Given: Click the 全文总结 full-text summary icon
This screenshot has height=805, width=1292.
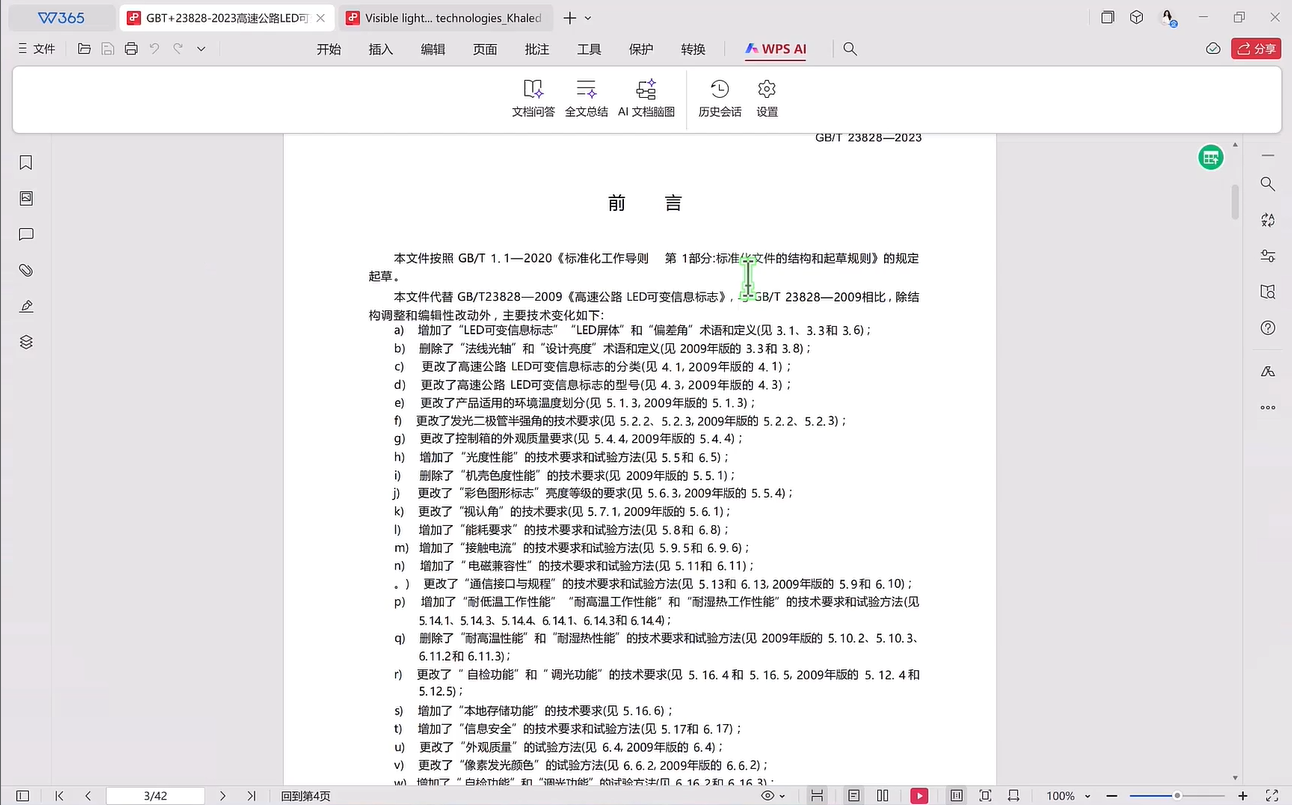Looking at the screenshot, I should tap(586, 98).
